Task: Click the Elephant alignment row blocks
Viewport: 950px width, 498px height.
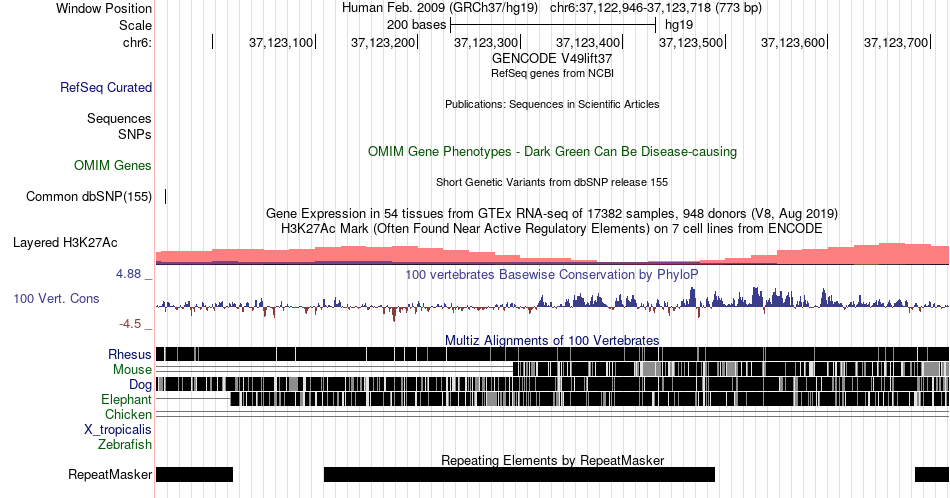Action: 590,399
